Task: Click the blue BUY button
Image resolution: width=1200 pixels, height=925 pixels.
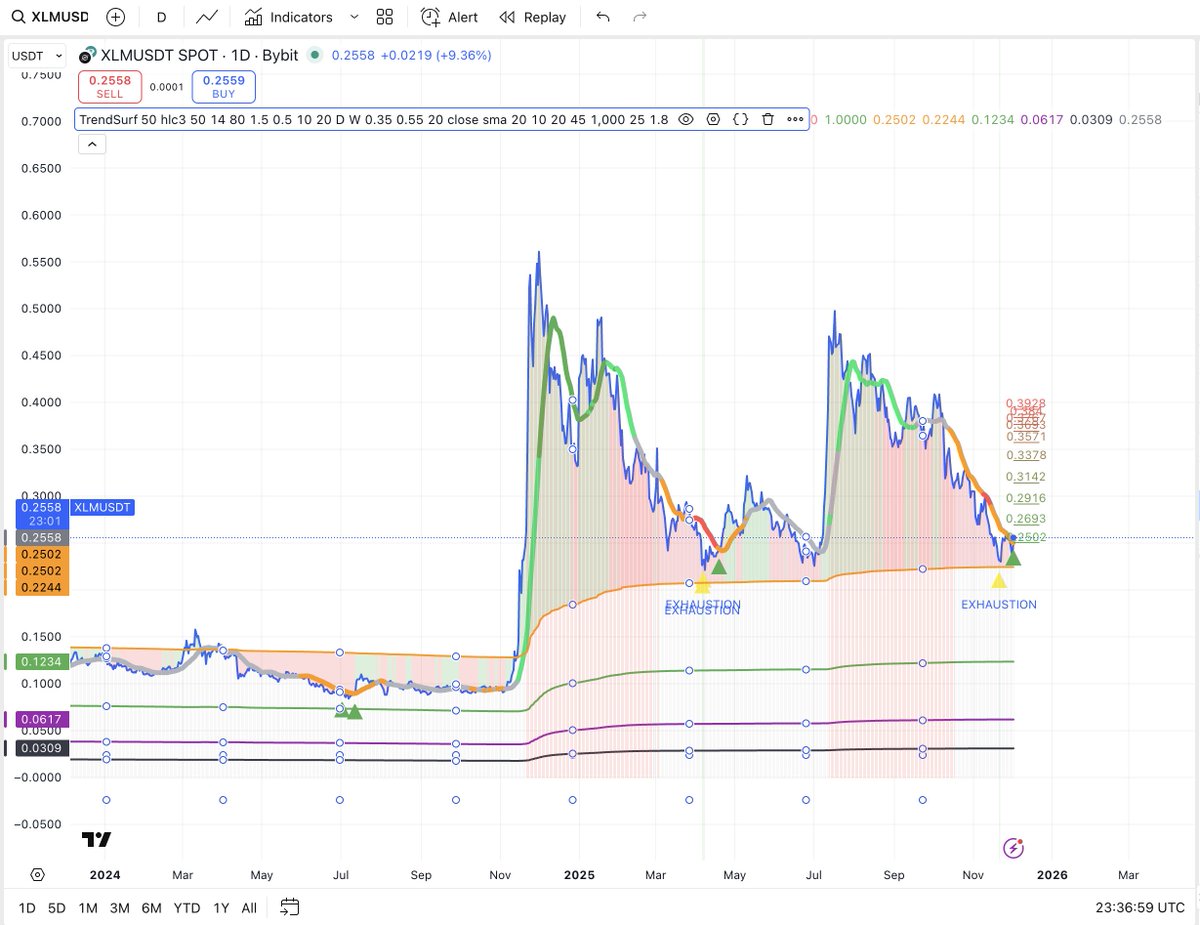Action: (x=223, y=87)
